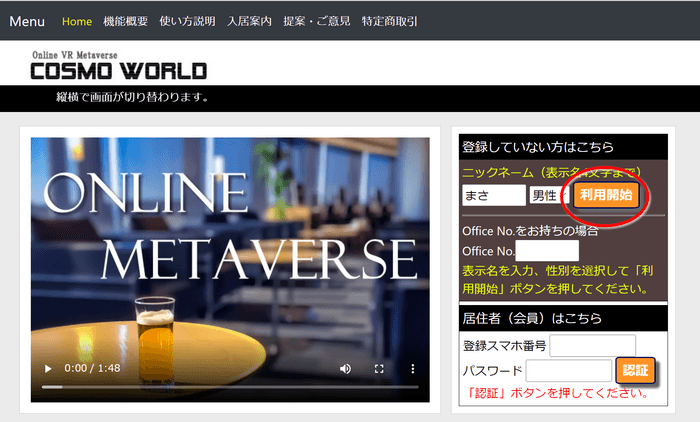Screen dimensions: 700x422
Task: Open the 使い方説明 page
Action: [x=187, y=21]
